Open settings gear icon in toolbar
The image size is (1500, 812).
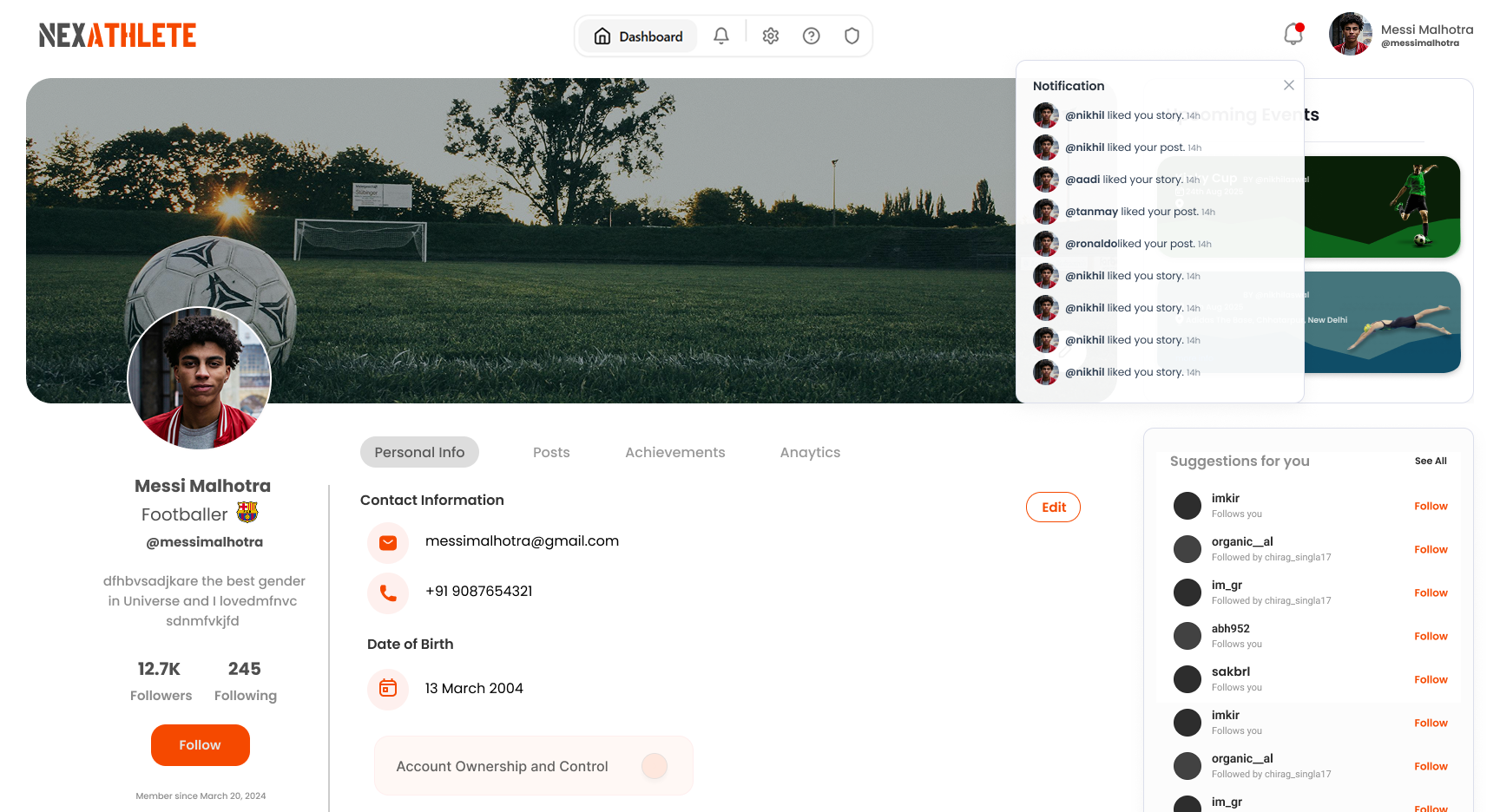pyautogui.click(x=771, y=36)
